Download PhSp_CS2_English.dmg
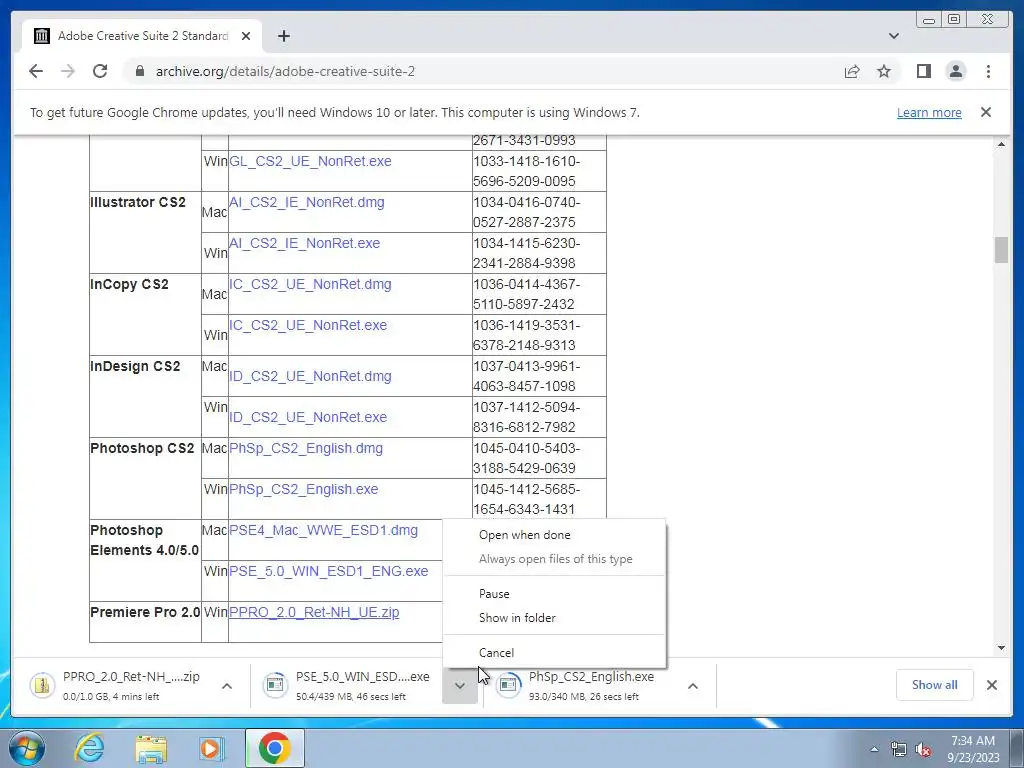 306,449
